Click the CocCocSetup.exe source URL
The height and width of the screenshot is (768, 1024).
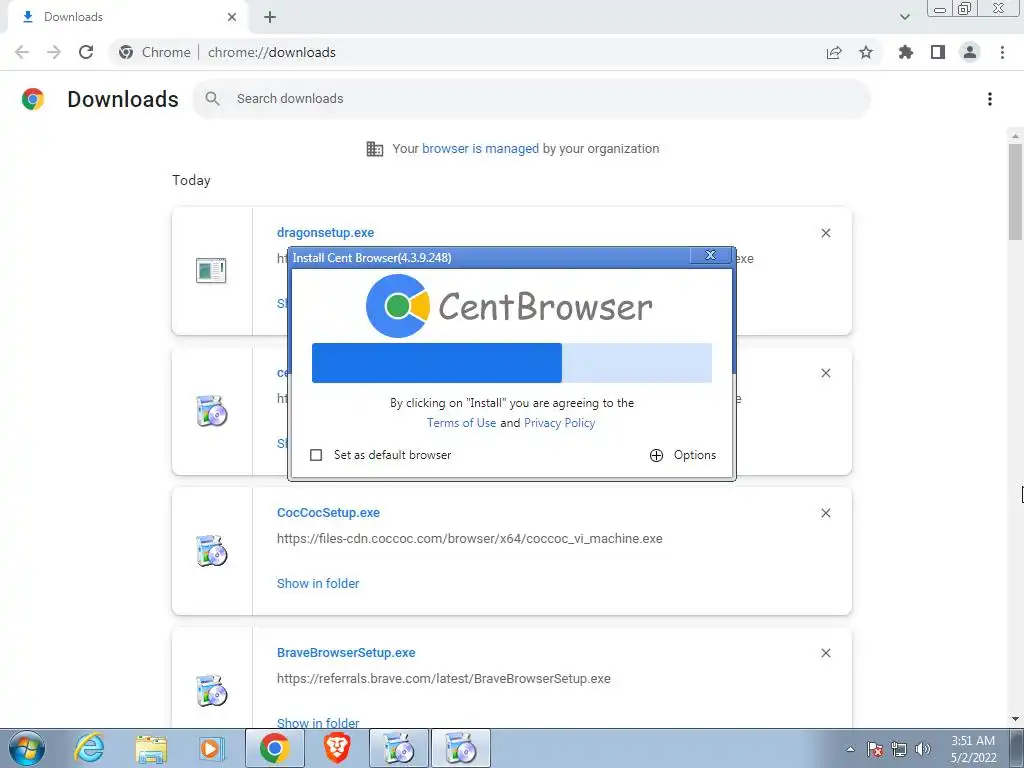coord(470,539)
